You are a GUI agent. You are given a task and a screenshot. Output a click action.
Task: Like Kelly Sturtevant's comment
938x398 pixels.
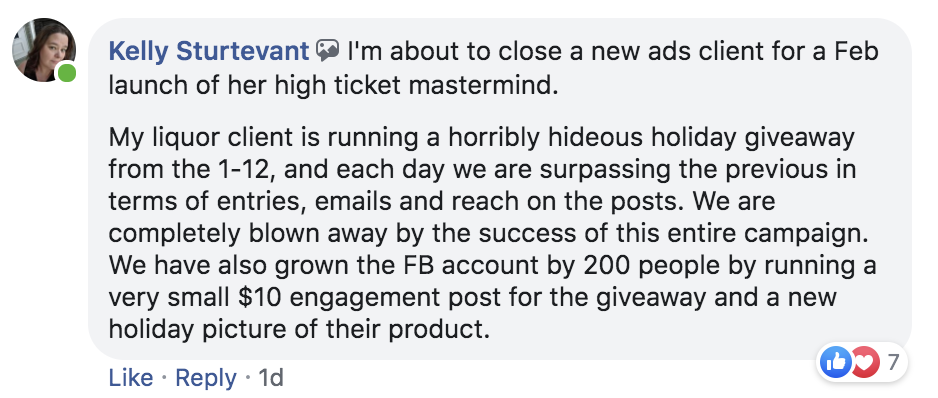tap(131, 378)
